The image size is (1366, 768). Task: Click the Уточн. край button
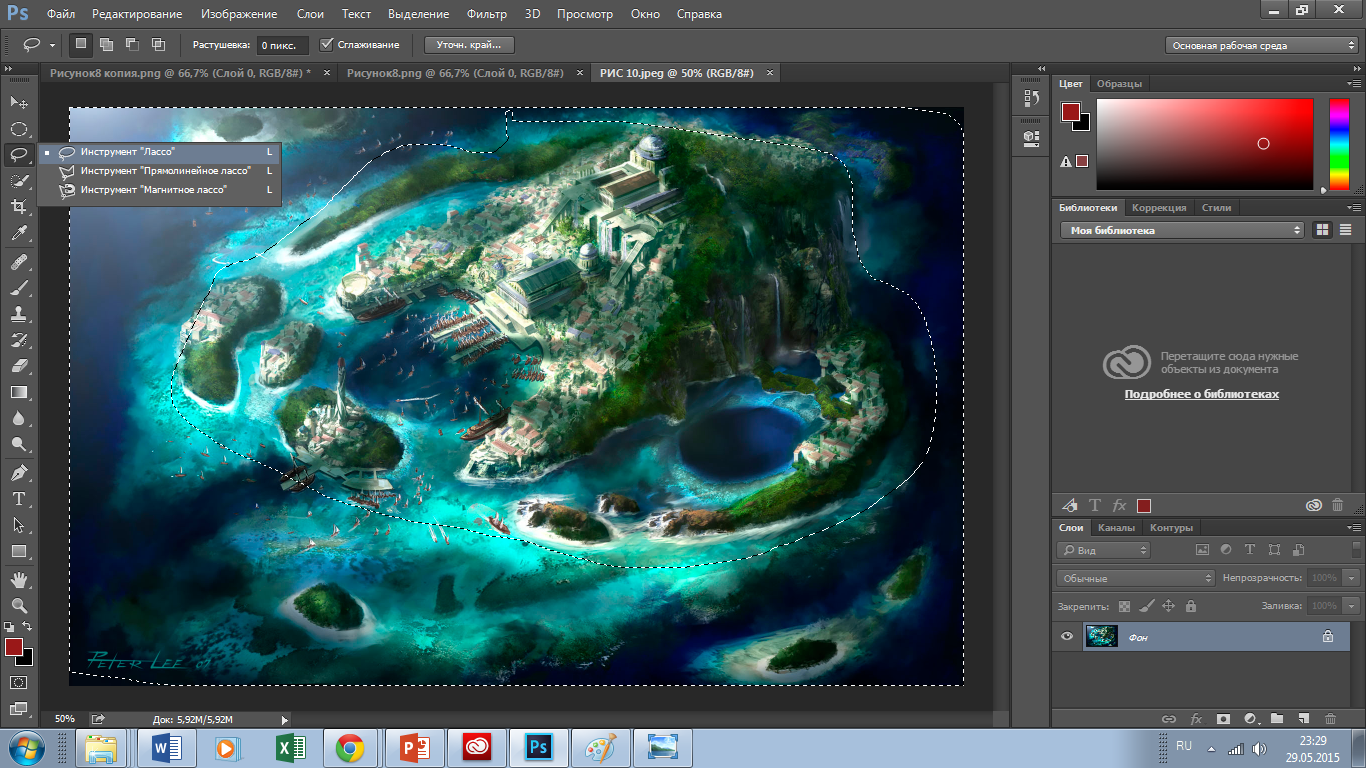click(x=469, y=45)
